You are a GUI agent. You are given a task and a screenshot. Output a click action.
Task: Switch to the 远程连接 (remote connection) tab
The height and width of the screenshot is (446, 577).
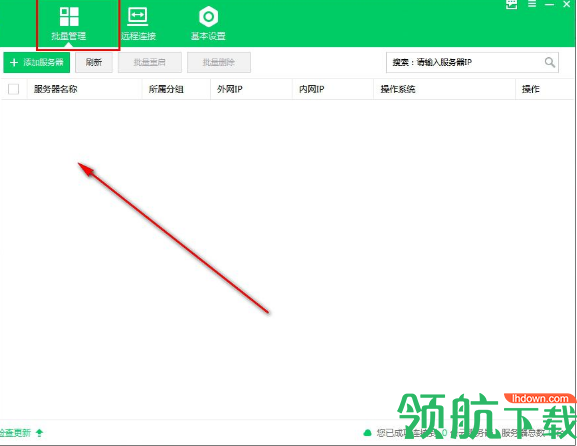[x=138, y=24]
